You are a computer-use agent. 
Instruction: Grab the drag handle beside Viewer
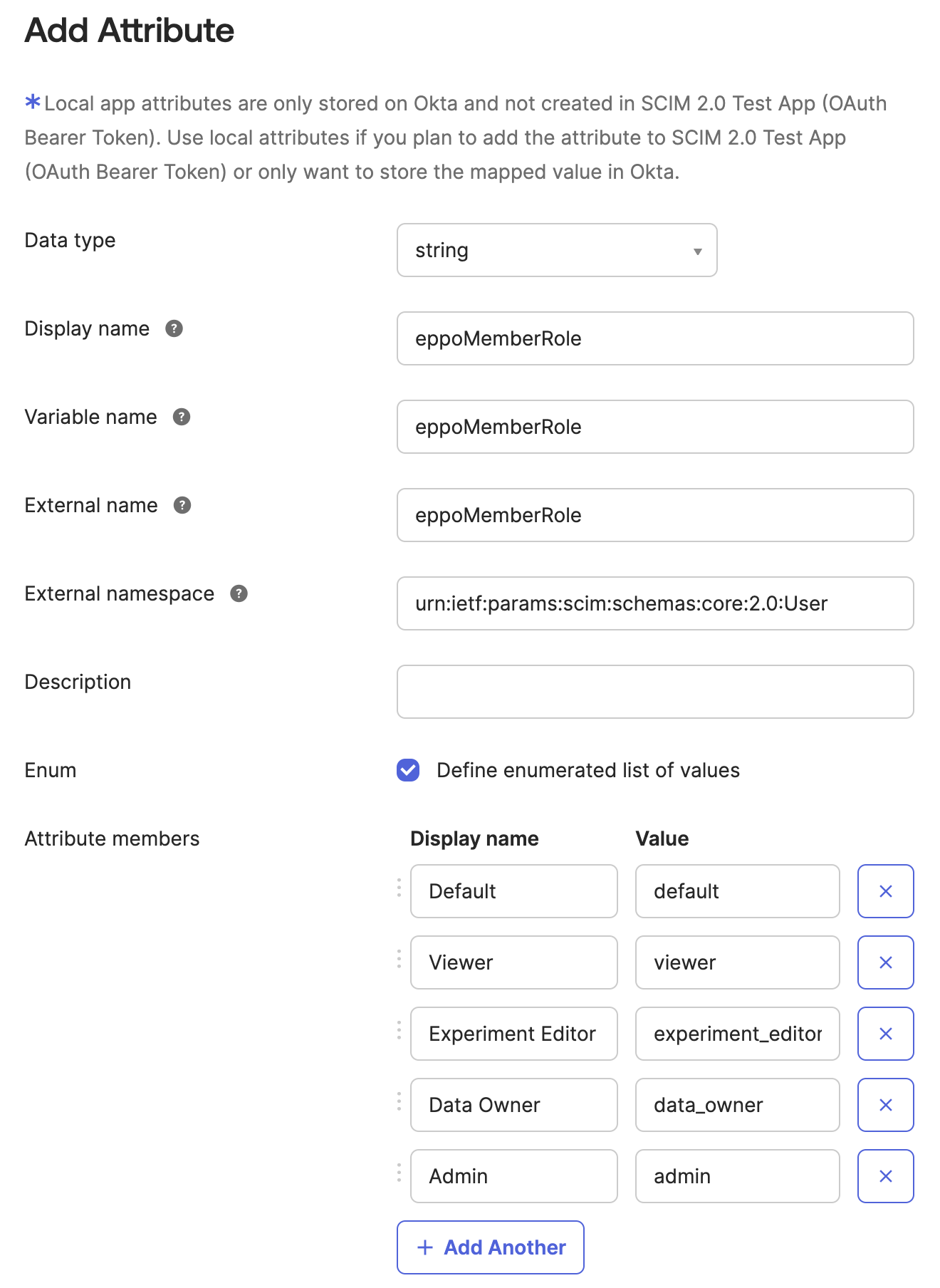399,959
